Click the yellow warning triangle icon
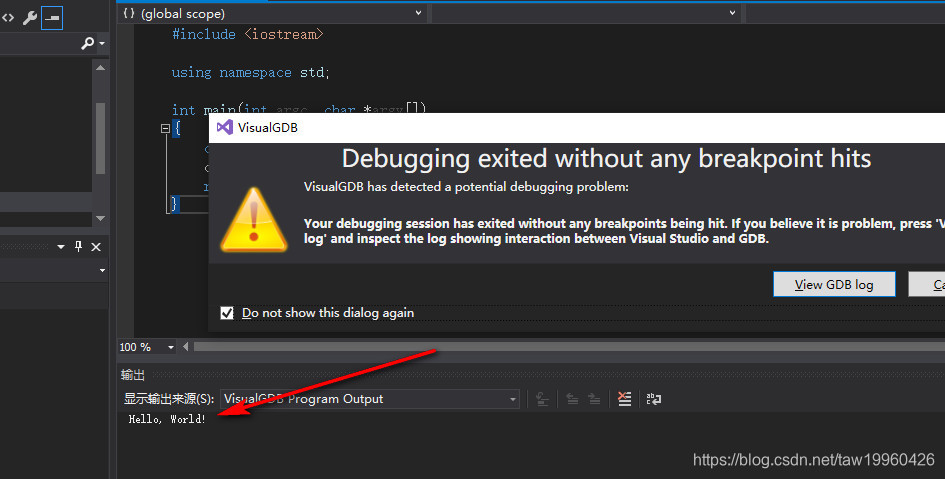The width and height of the screenshot is (945, 479). (x=254, y=220)
